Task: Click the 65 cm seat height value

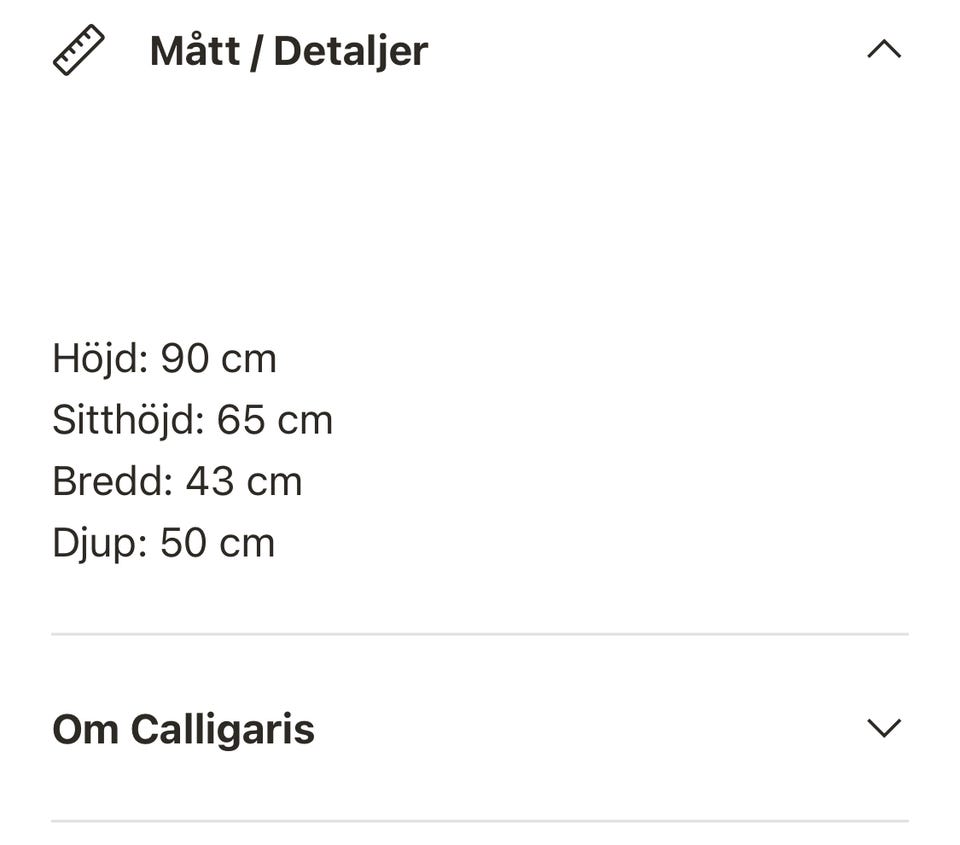Action: tap(274, 420)
